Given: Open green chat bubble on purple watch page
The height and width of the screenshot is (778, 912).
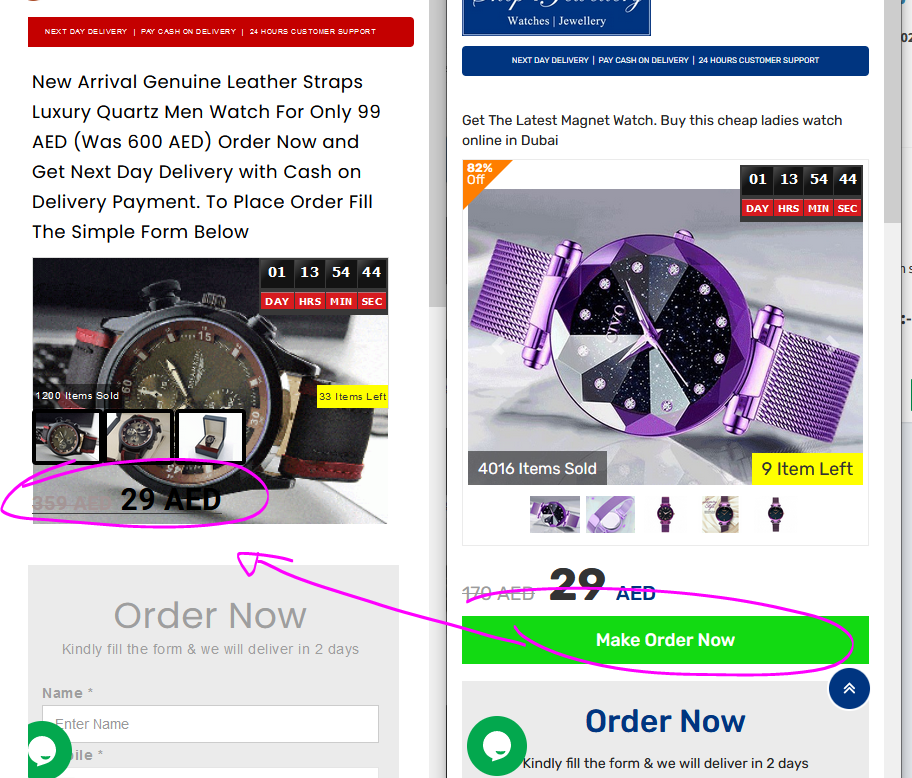Looking at the screenshot, I should [x=497, y=746].
